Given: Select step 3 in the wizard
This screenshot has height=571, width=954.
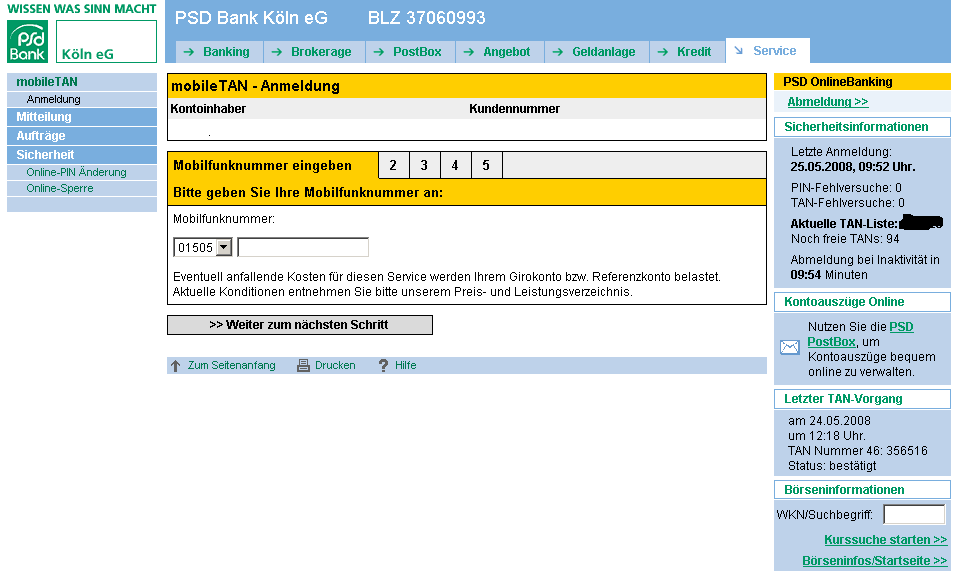Looking at the screenshot, I should [425, 165].
